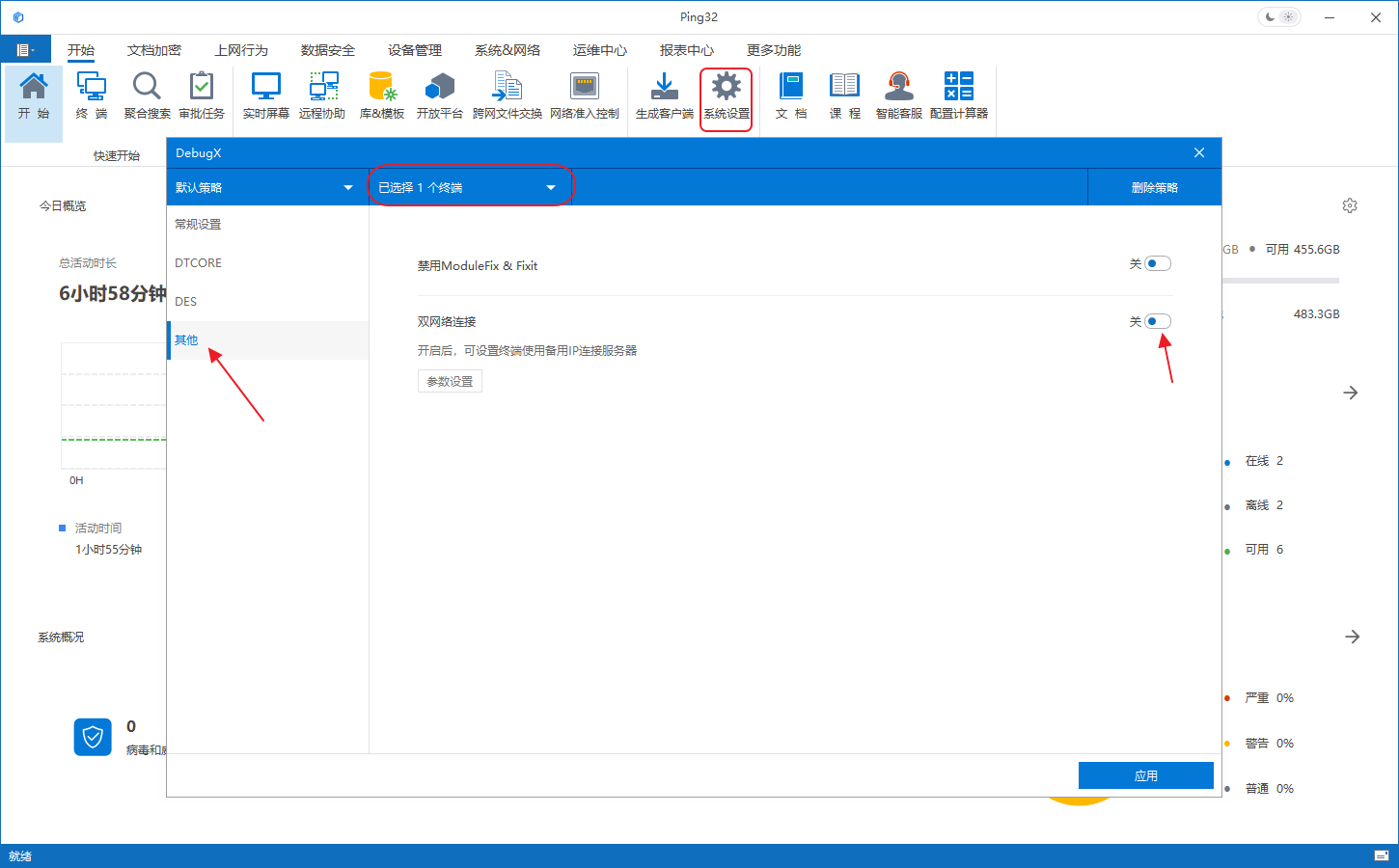Toggle 禁用ModuleFix & Fixit switch
Viewport: 1399px width, 868px height.
click(1158, 263)
